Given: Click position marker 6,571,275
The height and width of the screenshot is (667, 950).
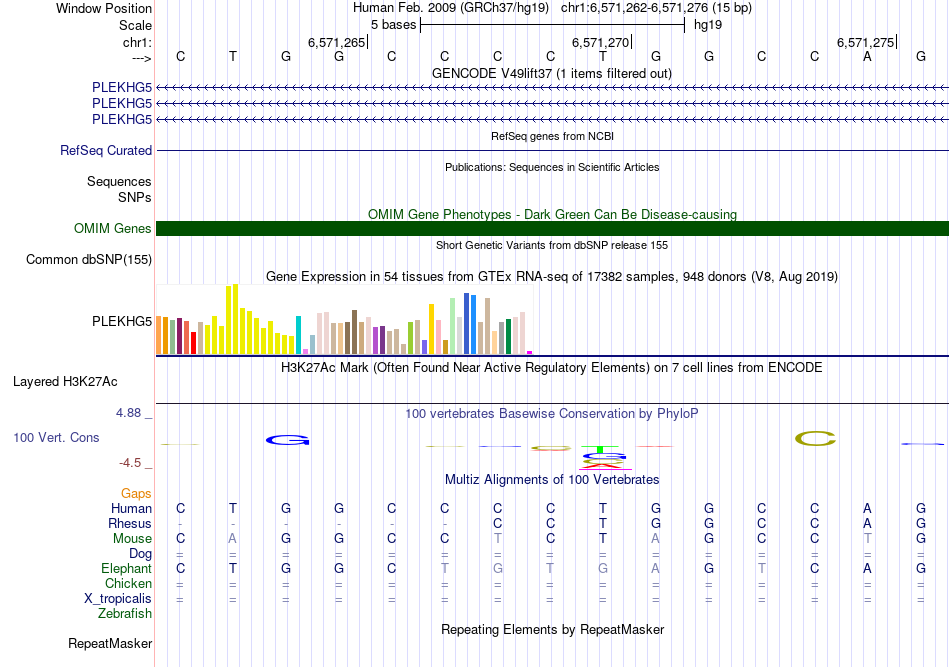Looking at the screenshot, I should (866, 42).
